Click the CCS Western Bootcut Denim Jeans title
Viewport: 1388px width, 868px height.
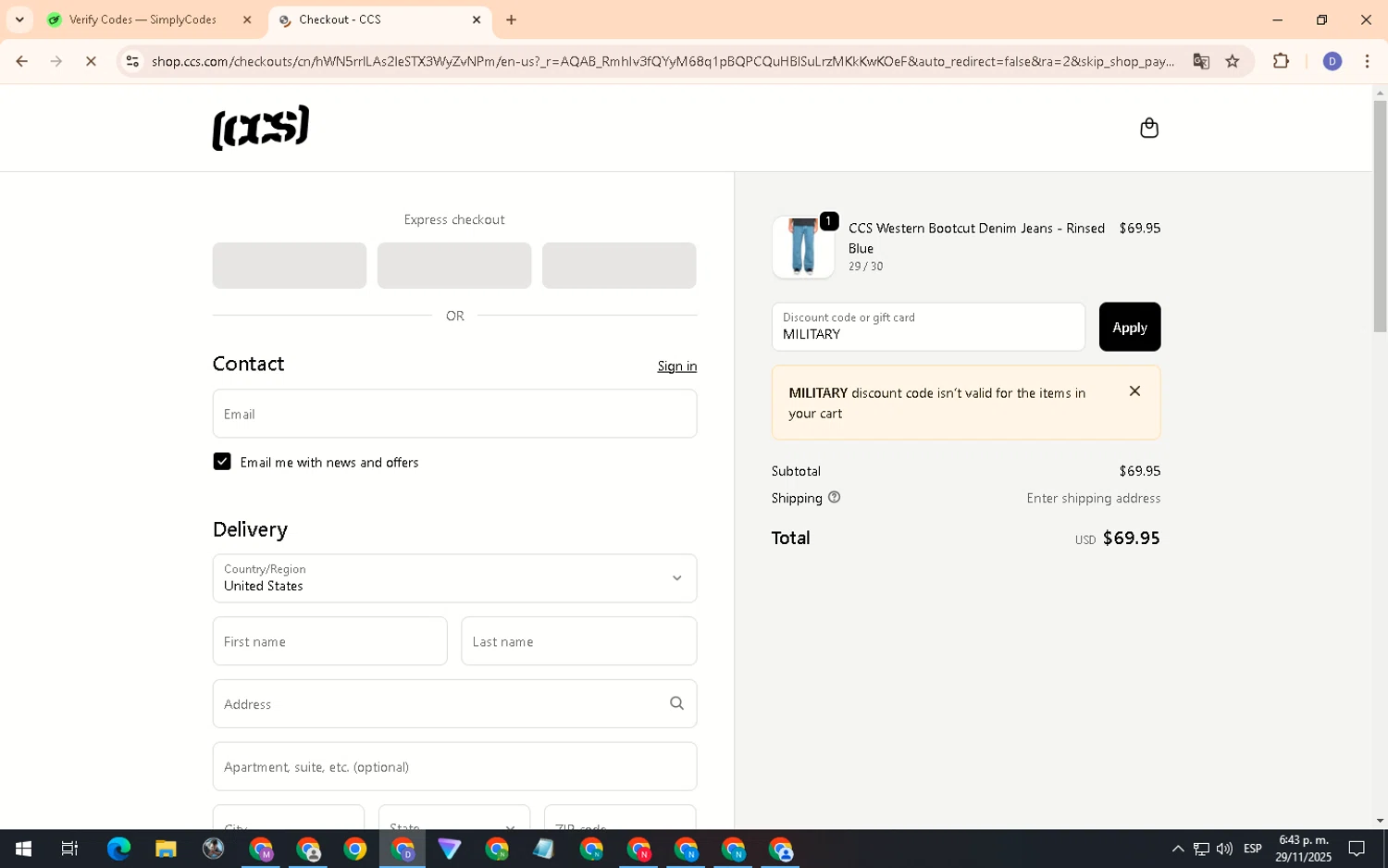[x=976, y=238]
